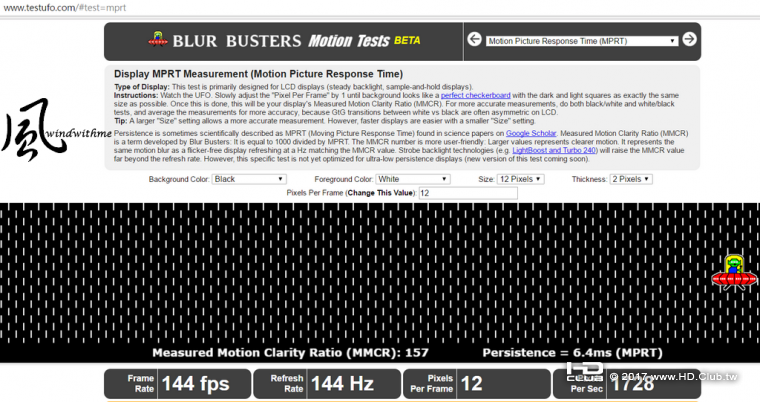Click the left arrow for previous test
Screen dimensions: 760x402
[474, 40]
